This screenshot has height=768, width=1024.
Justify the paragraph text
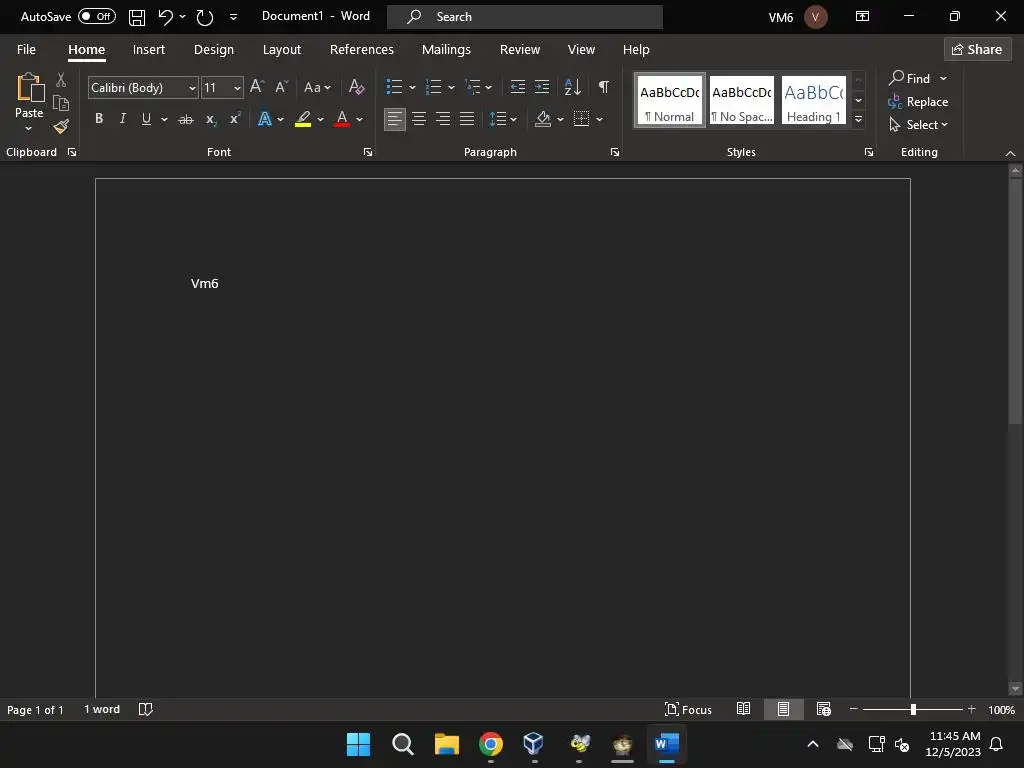tap(467, 119)
